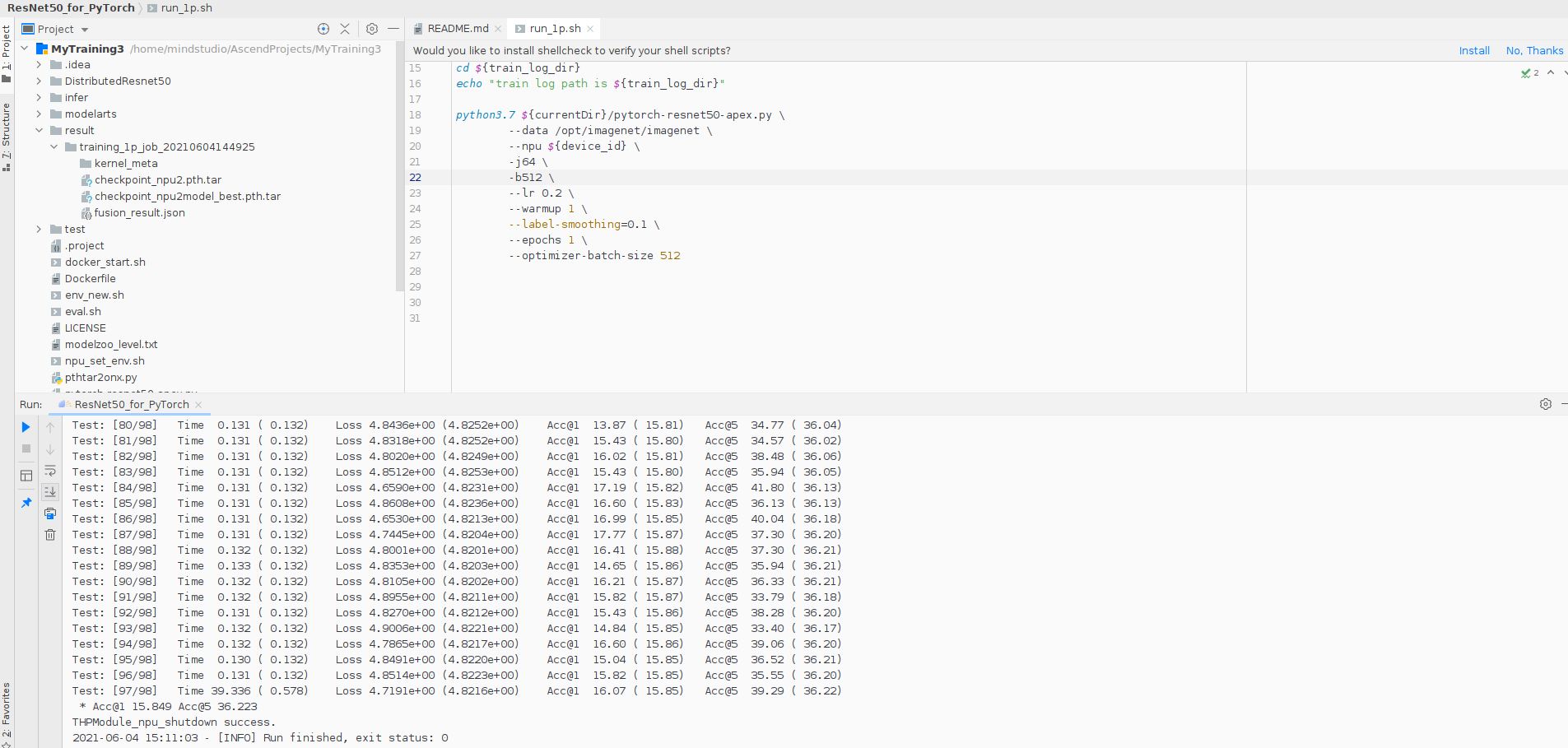Switch to README.md editor tab
1568x748 pixels.
tap(457, 29)
